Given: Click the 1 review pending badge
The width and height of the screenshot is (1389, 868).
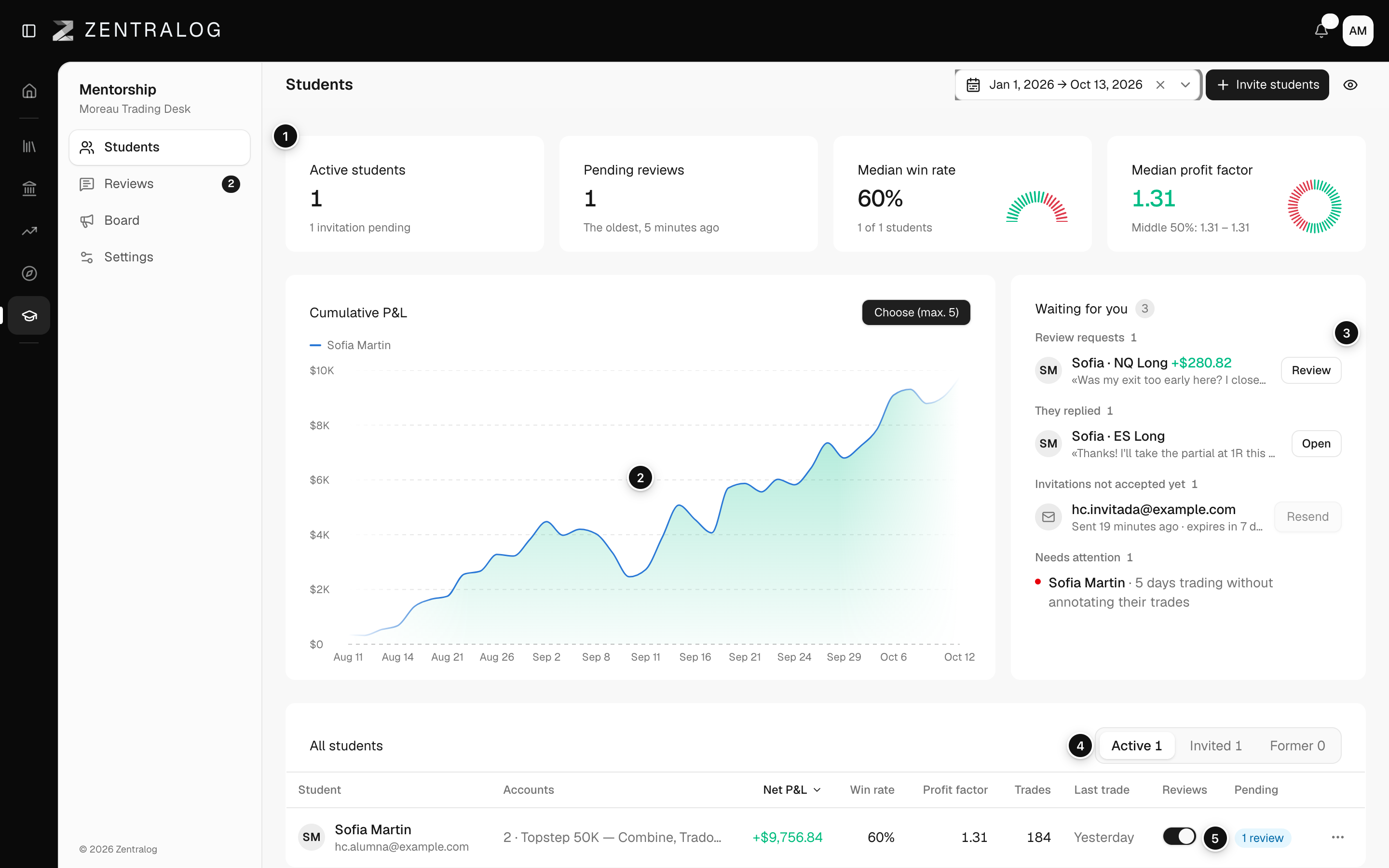Looking at the screenshot, I should 1262,838.
